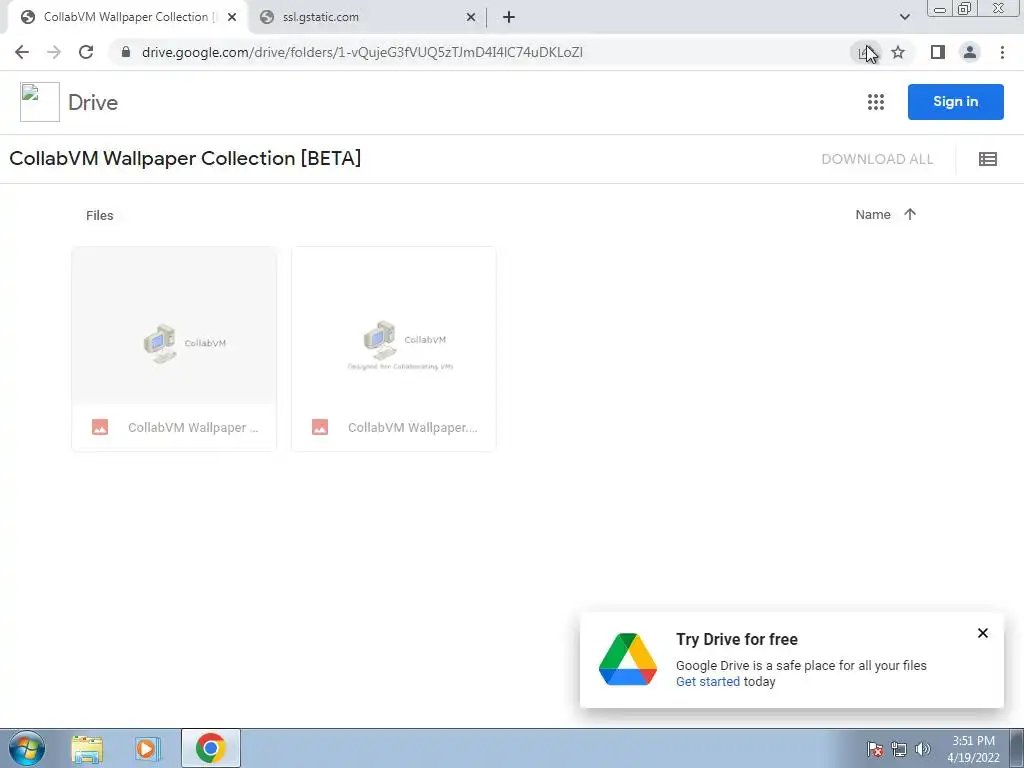
Task: Open the first CollabVM wallpaper thumbnail
Action: 174,325
